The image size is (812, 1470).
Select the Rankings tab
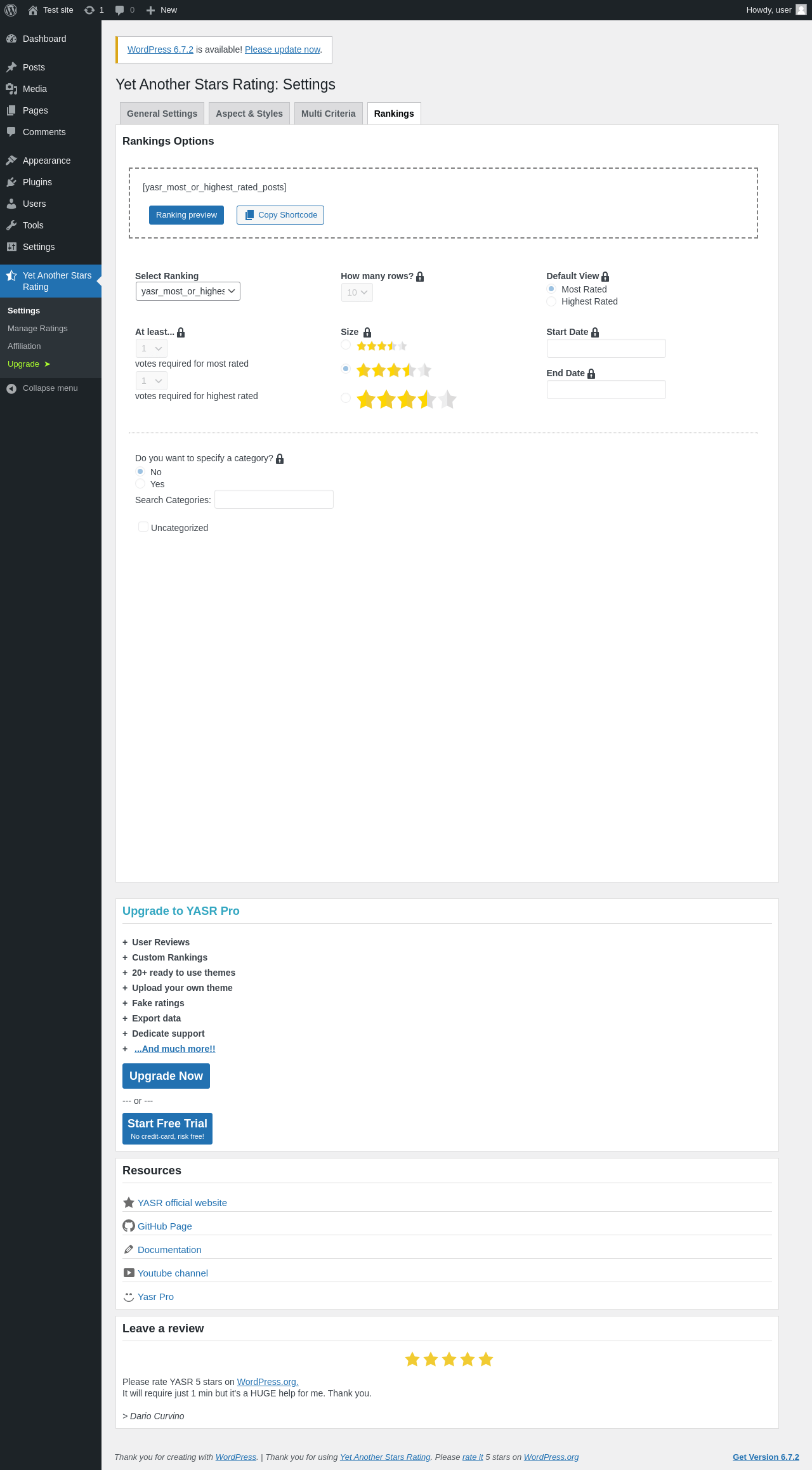coord(394,114)
